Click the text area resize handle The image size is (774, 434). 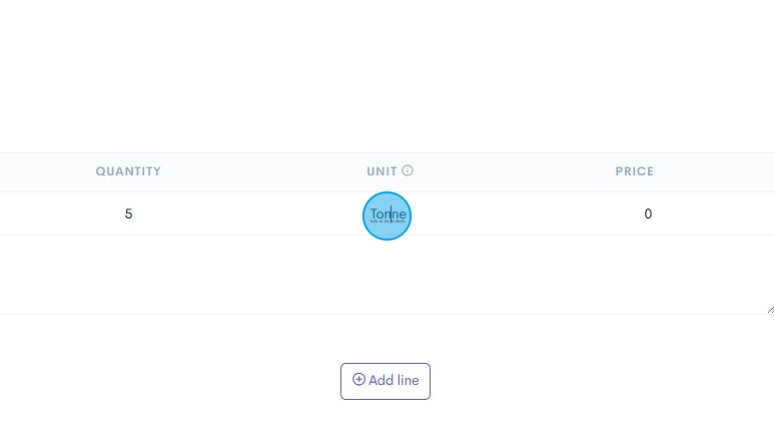(769, 309)
